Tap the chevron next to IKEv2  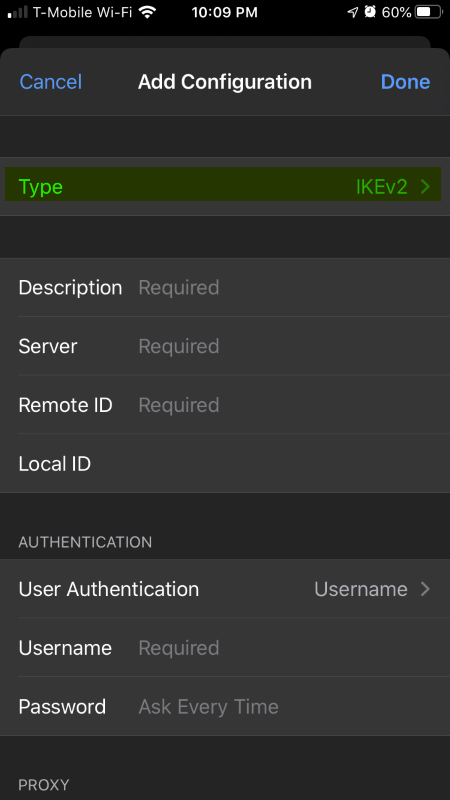pyautogui.click(x=426, y=187)
